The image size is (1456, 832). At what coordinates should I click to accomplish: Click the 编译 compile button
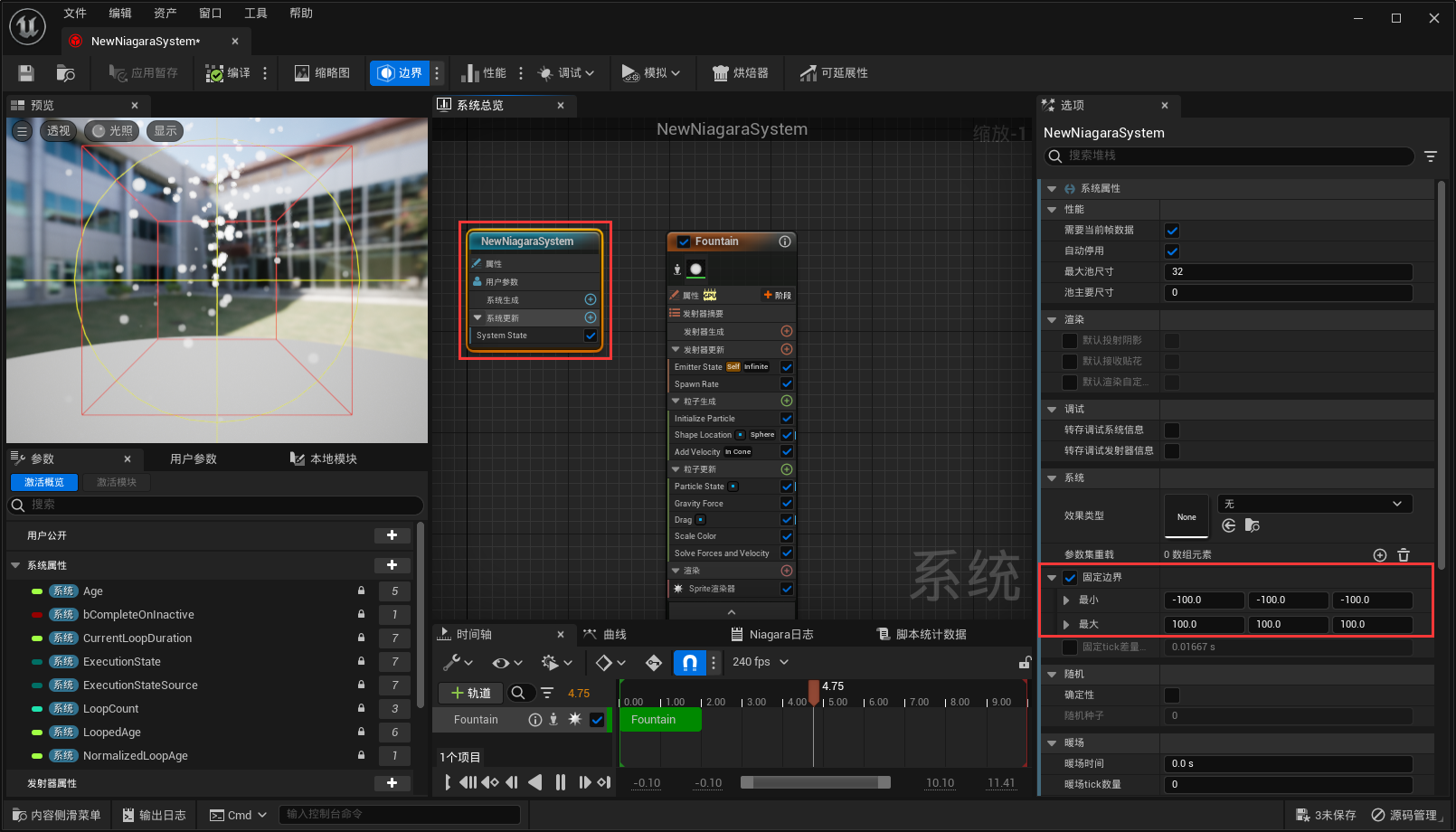click(228, 73)
